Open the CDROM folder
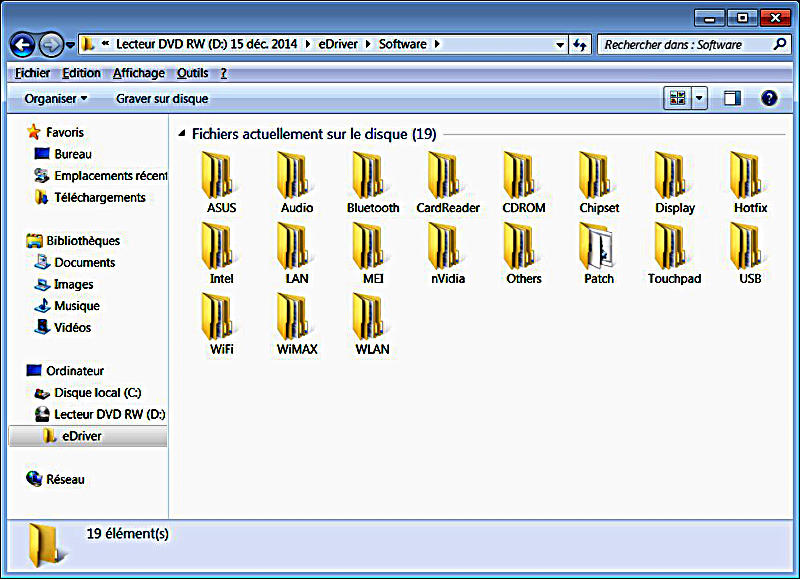Viewport: 800px width, 580px height. click(x=523, y=182)
